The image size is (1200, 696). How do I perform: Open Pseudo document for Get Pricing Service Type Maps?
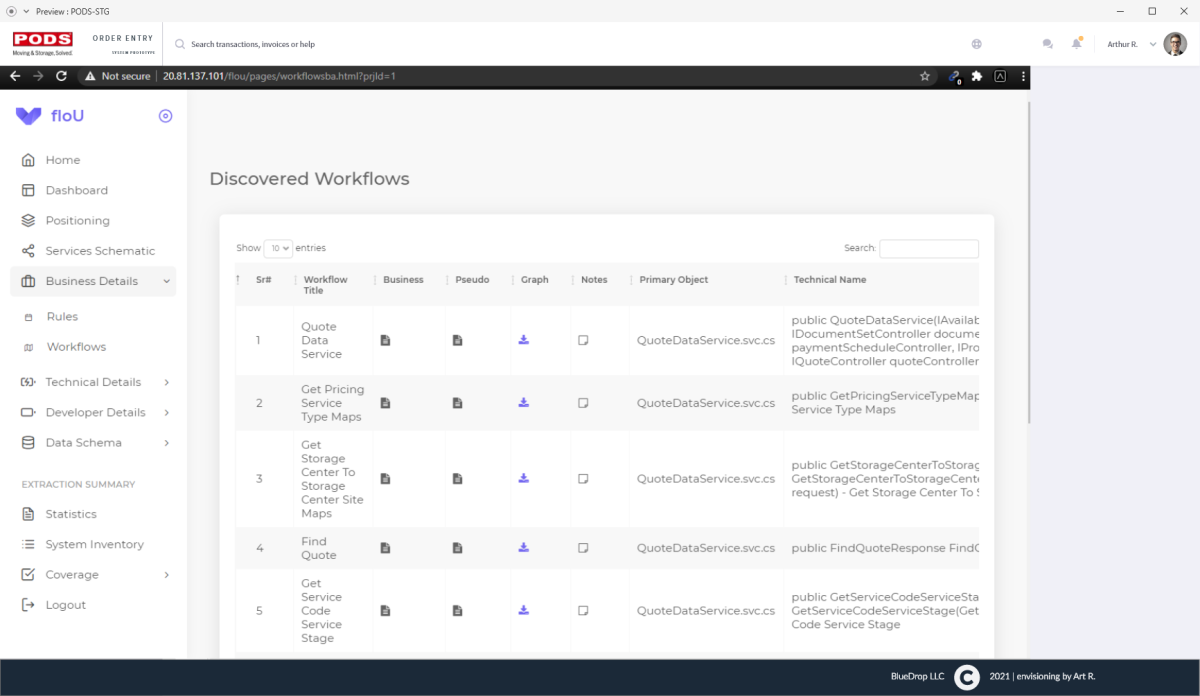457,403
